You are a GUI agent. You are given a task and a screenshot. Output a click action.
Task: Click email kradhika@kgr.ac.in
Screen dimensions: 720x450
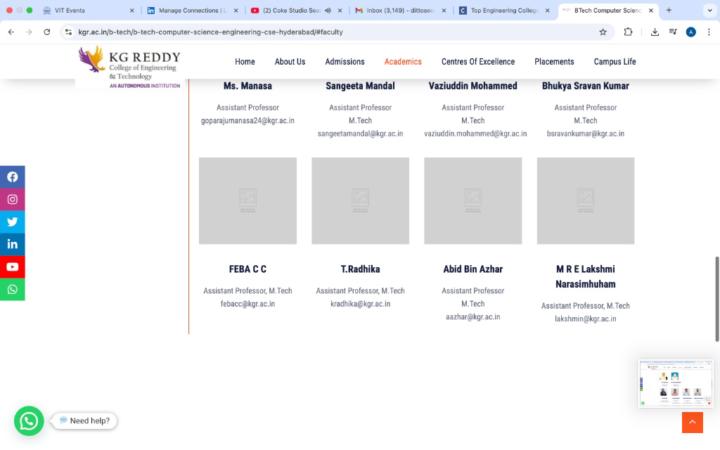coord(360,304)
